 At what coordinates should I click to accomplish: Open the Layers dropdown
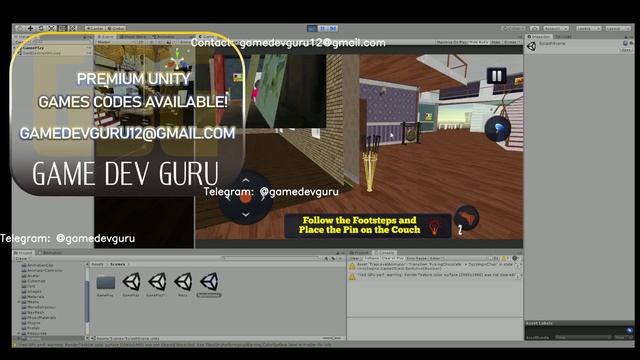coord(588,28)
